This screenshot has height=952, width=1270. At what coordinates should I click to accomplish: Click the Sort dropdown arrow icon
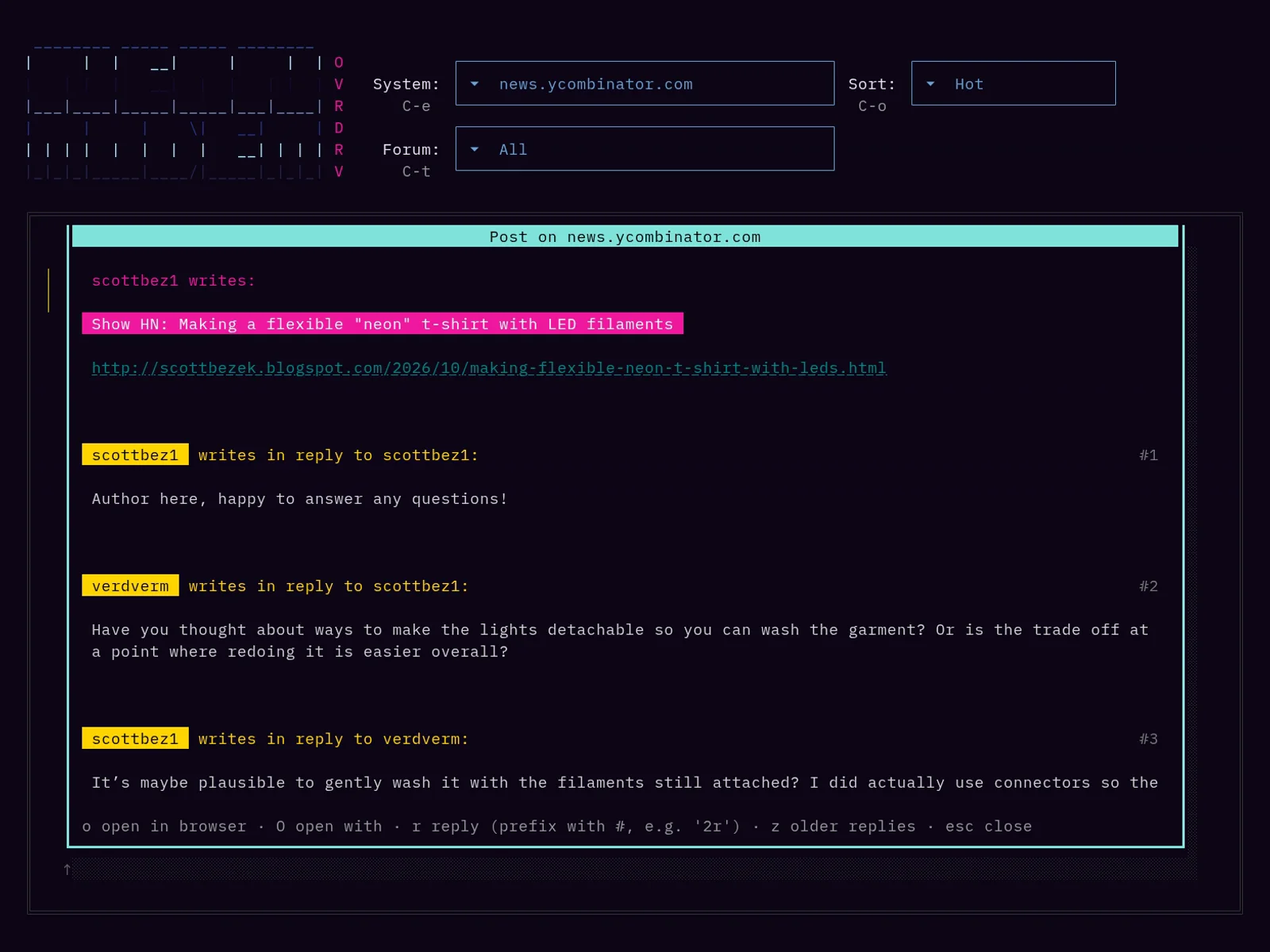pyautogui.click(x=930, y=84)
